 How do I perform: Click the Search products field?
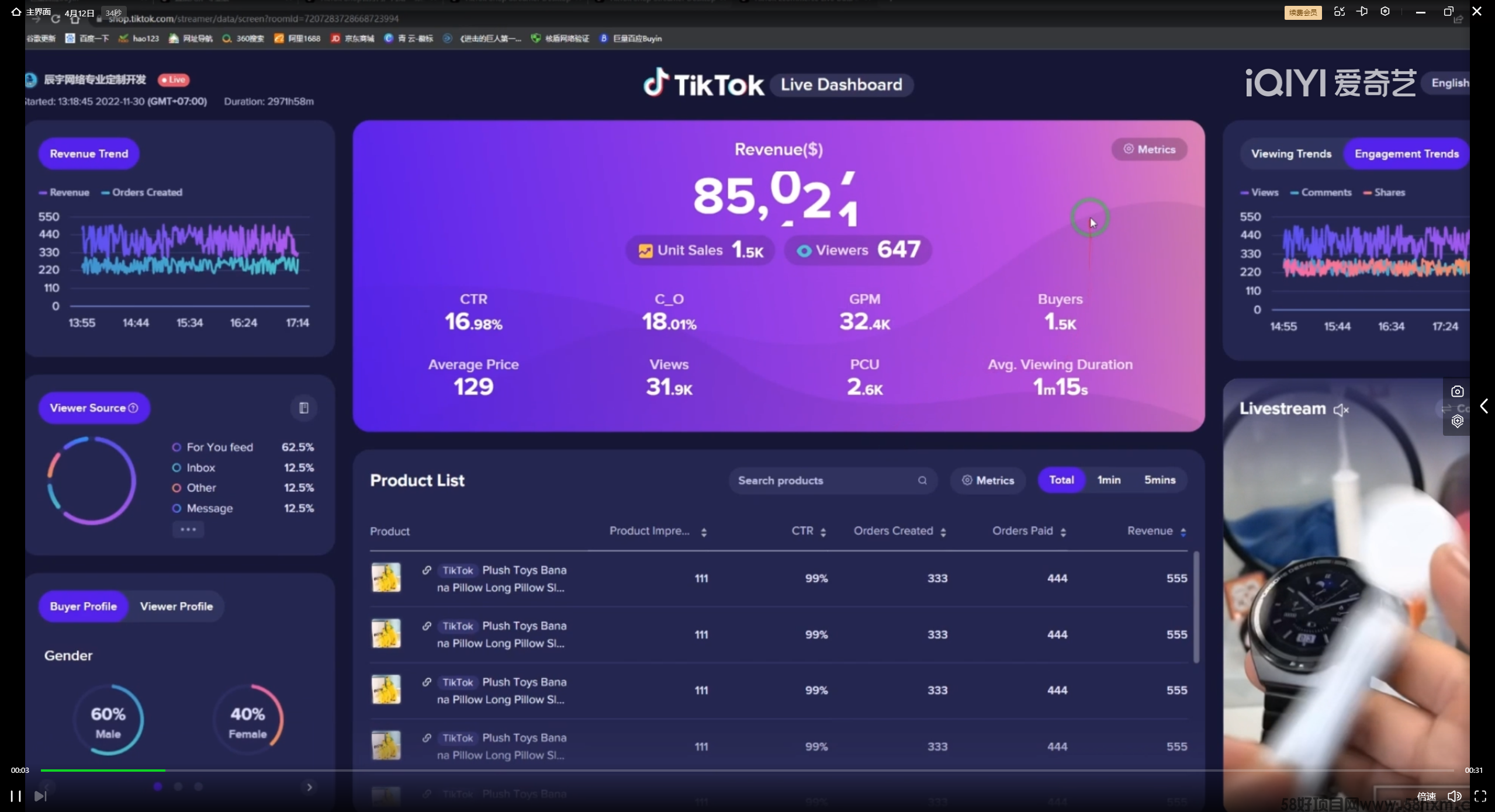[833, 480]
